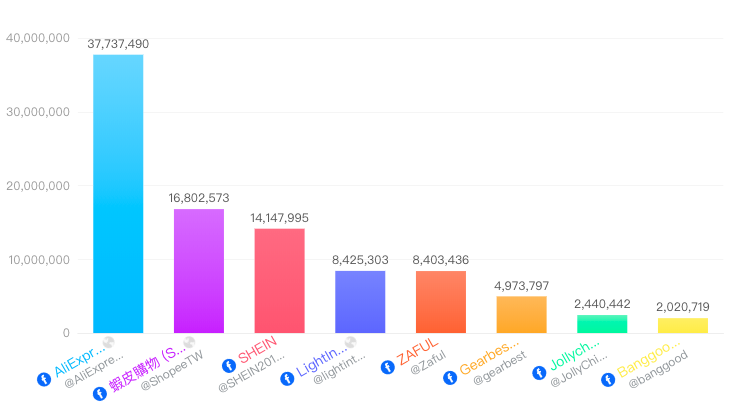Screen dimensions: 738x410
Task: Click the Facebook icon beside Shopee label
Action: (99, 394)
